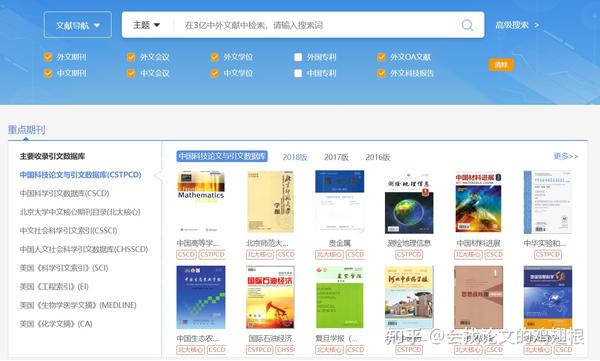
Task: Select 北京大学中文核心期刊目录(北大核心) in sidebar
Action: [80, 212]
